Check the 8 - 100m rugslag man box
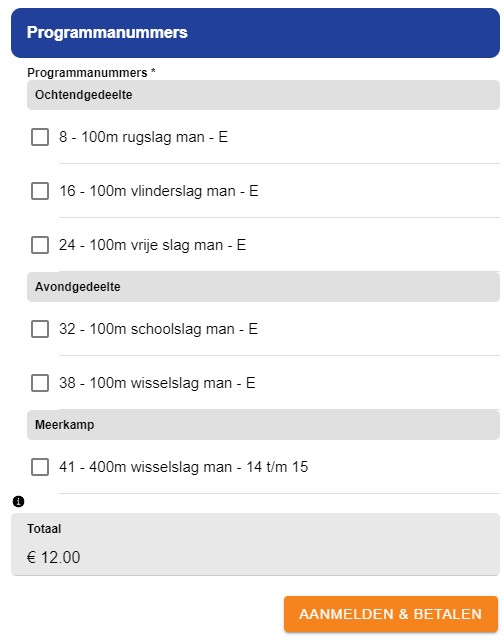Image resolution: width=504 pixels, height=640 pixels. click(40, 137)
